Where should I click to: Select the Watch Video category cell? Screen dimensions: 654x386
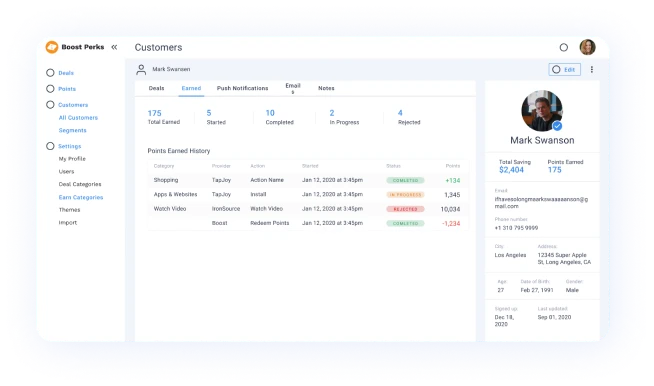point(170,209)
